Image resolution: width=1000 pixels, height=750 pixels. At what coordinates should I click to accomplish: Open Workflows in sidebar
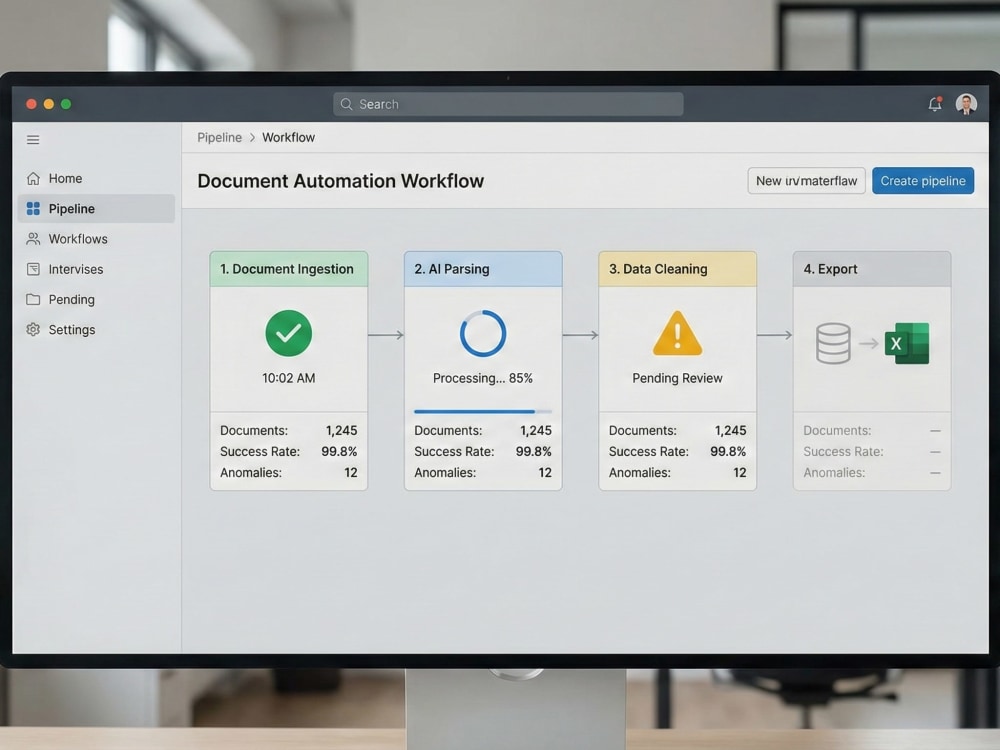[x=96, y=239]
